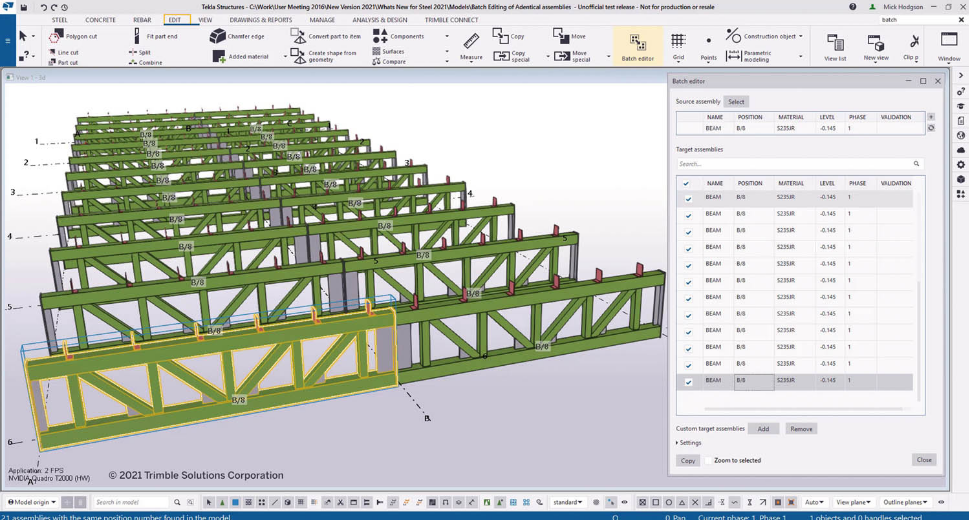Click the Chamfer edge icon
The width and height of the screenshot is (969, 520).
pos(218,36)
